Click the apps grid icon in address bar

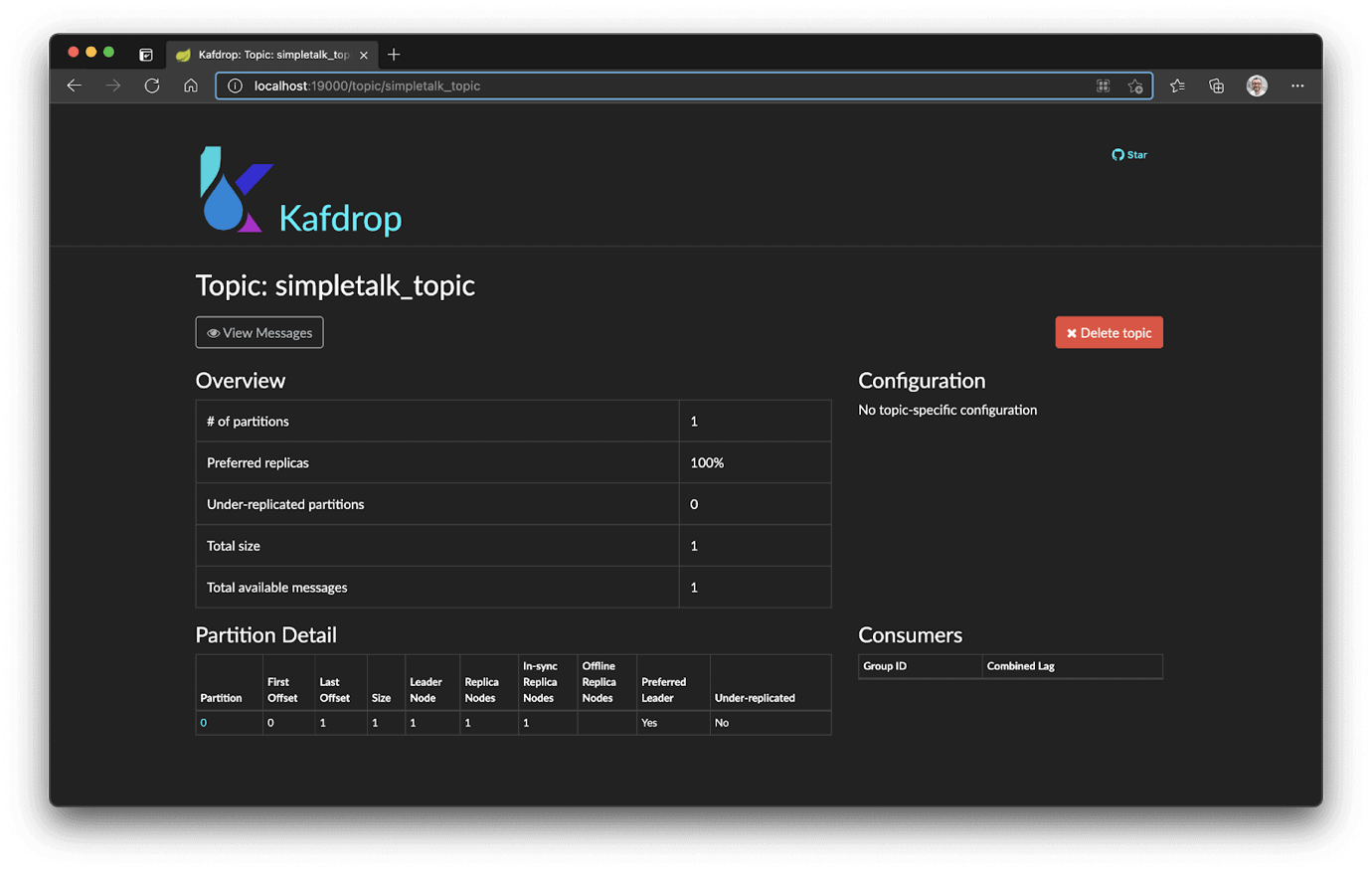pyautogui.click(x=1103, y=86)
